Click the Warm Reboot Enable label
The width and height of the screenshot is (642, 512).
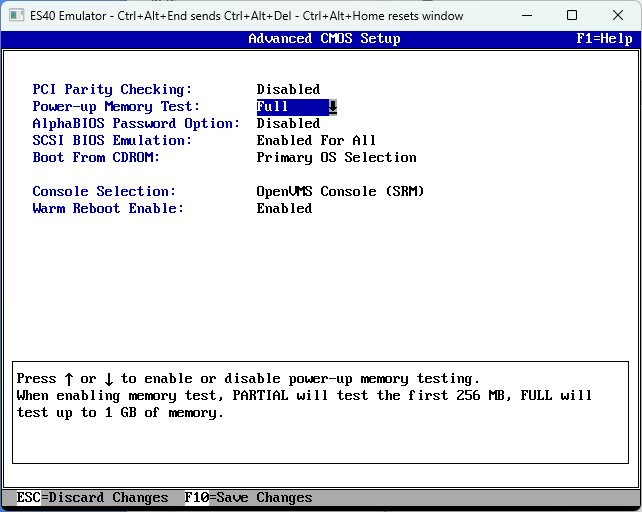click(x=108, y=208)
